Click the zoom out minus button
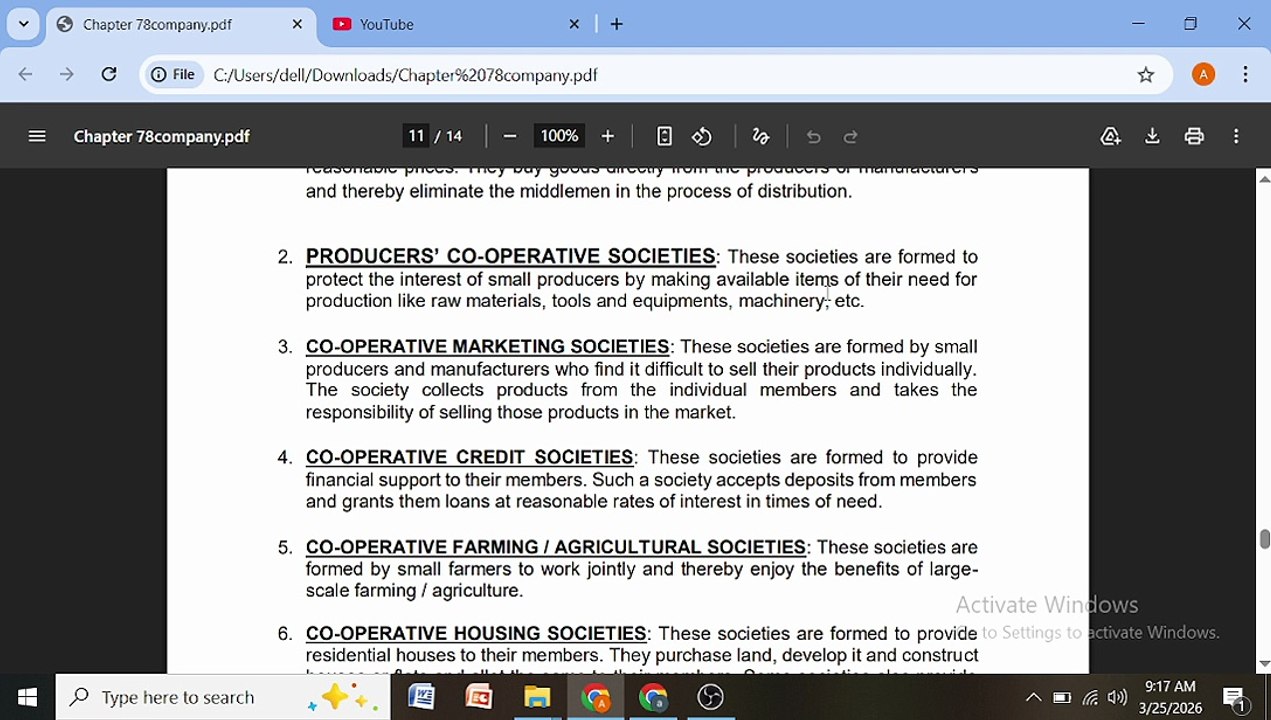Screen dimensions: 1271x720 click(x=510, y=136)
